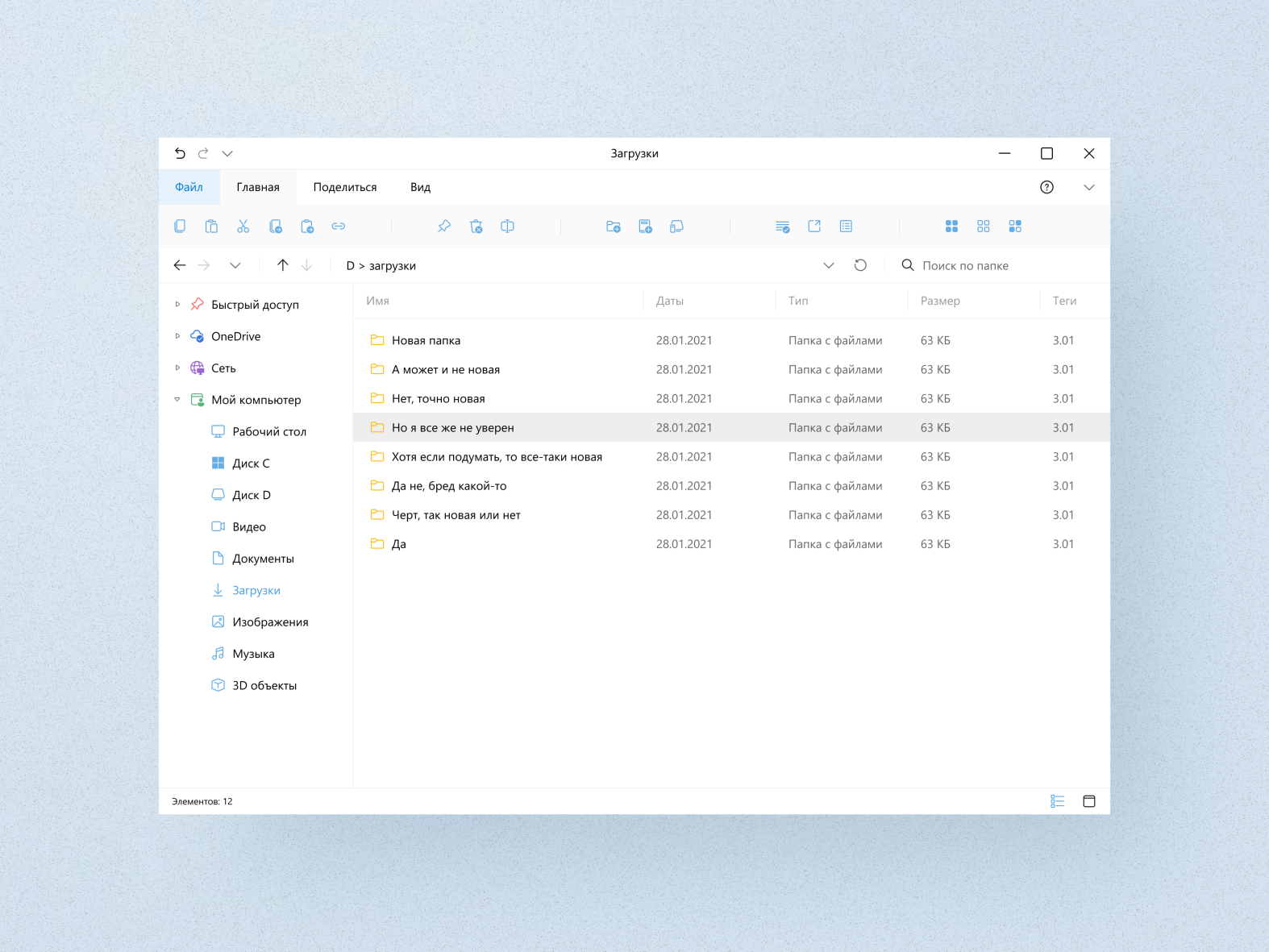Refresh the current folder
This screenshot has height=952, width=1269.
[x=860, y=265]
